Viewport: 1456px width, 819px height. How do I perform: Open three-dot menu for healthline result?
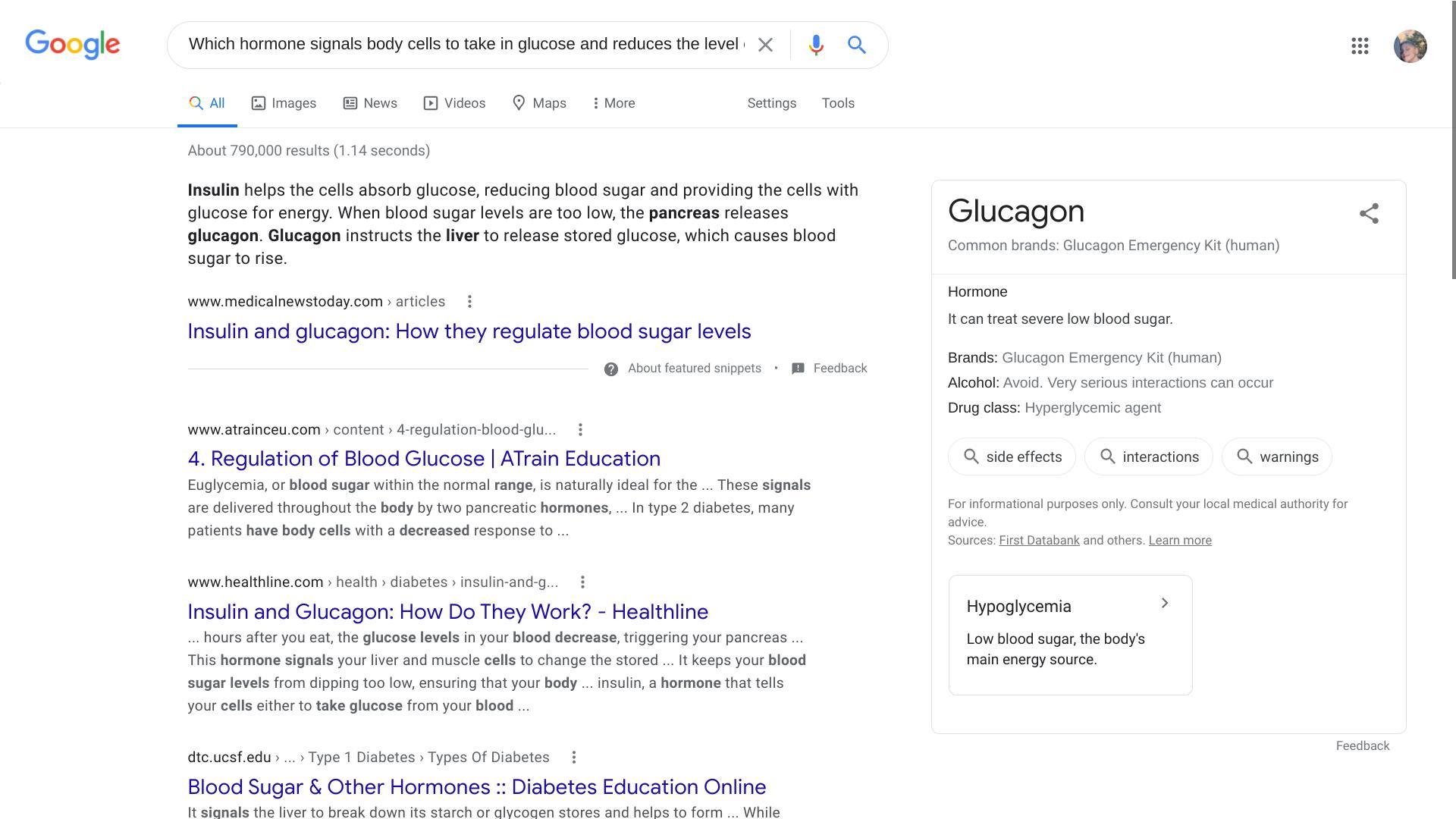(x=582, y=582)
